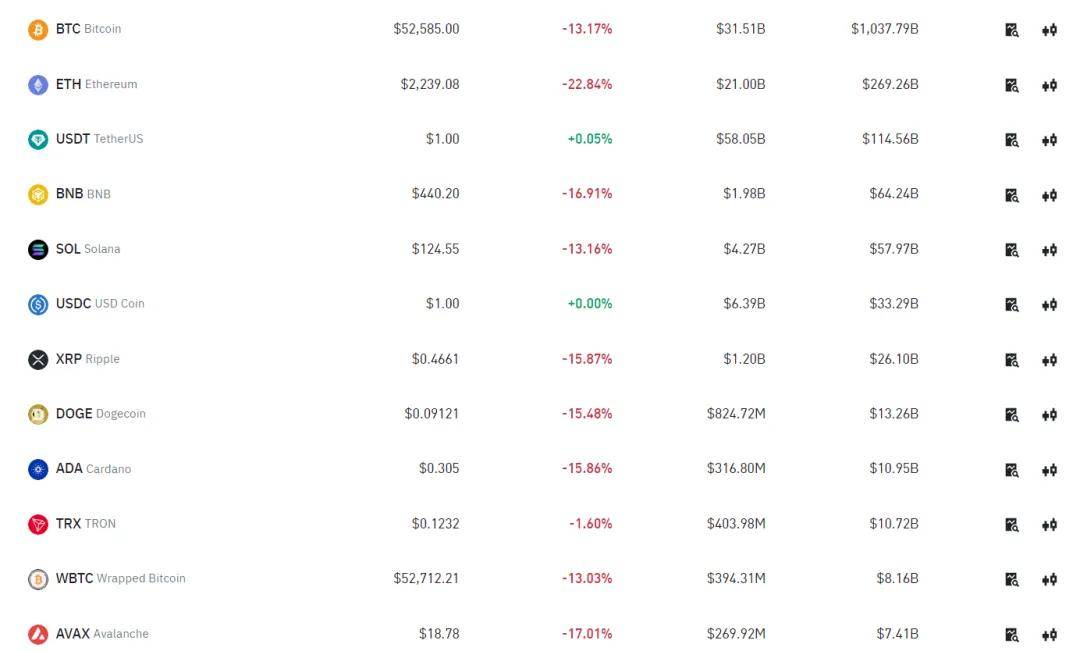Click the candlestick trade icon for Cardano
The width and height of the screenshot is (1080, 651).
[1049, 470]
